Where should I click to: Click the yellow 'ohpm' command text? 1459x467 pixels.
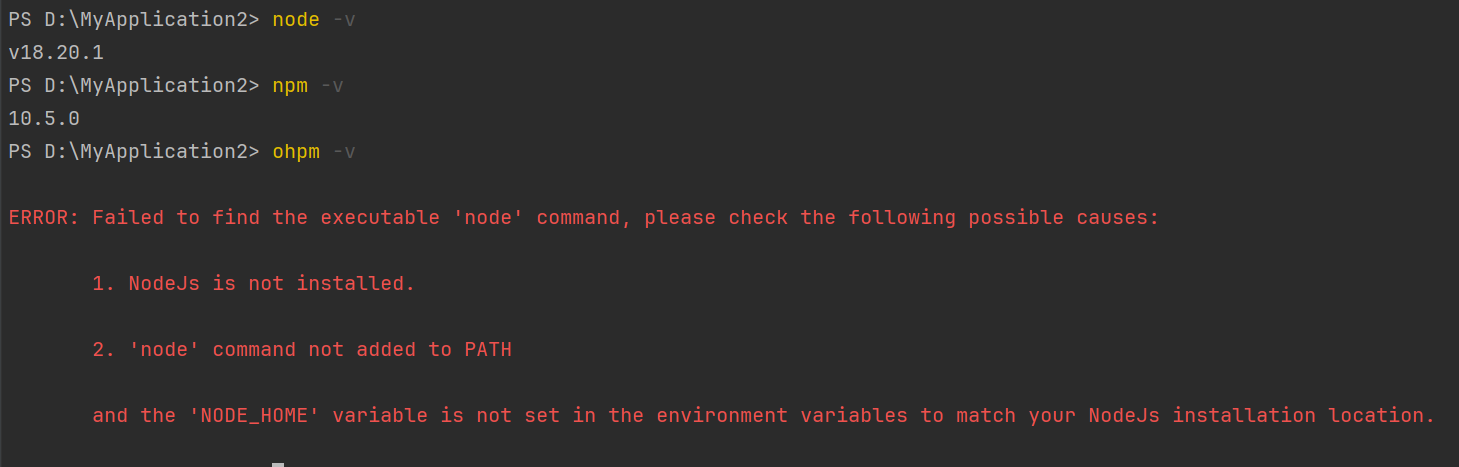point(296,152)
